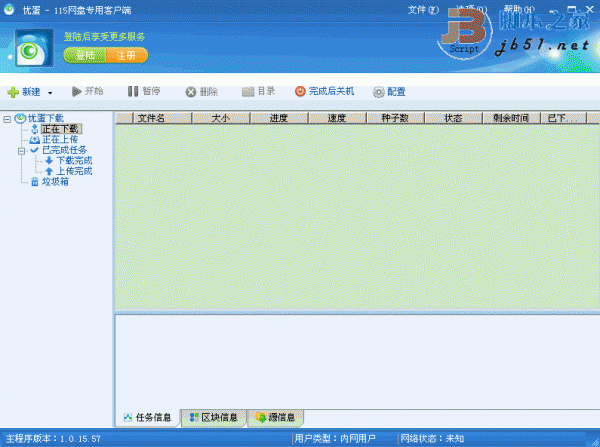The image size is (600, 447).
Task: Toggle 完成后关机 power icon
Action: click(300, 91)
